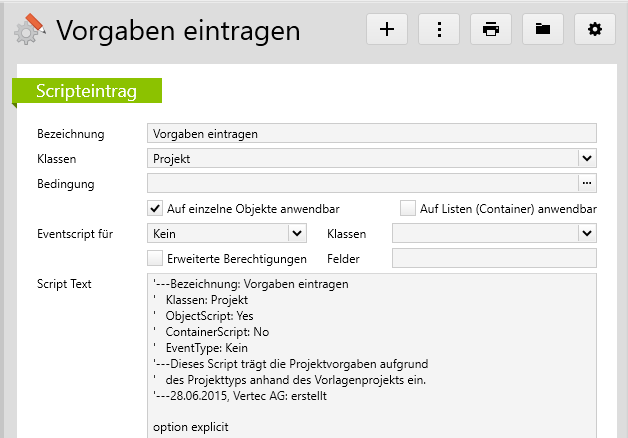Click the 'option explicit' line in script
628x438 pixels.
coord(193,428)
